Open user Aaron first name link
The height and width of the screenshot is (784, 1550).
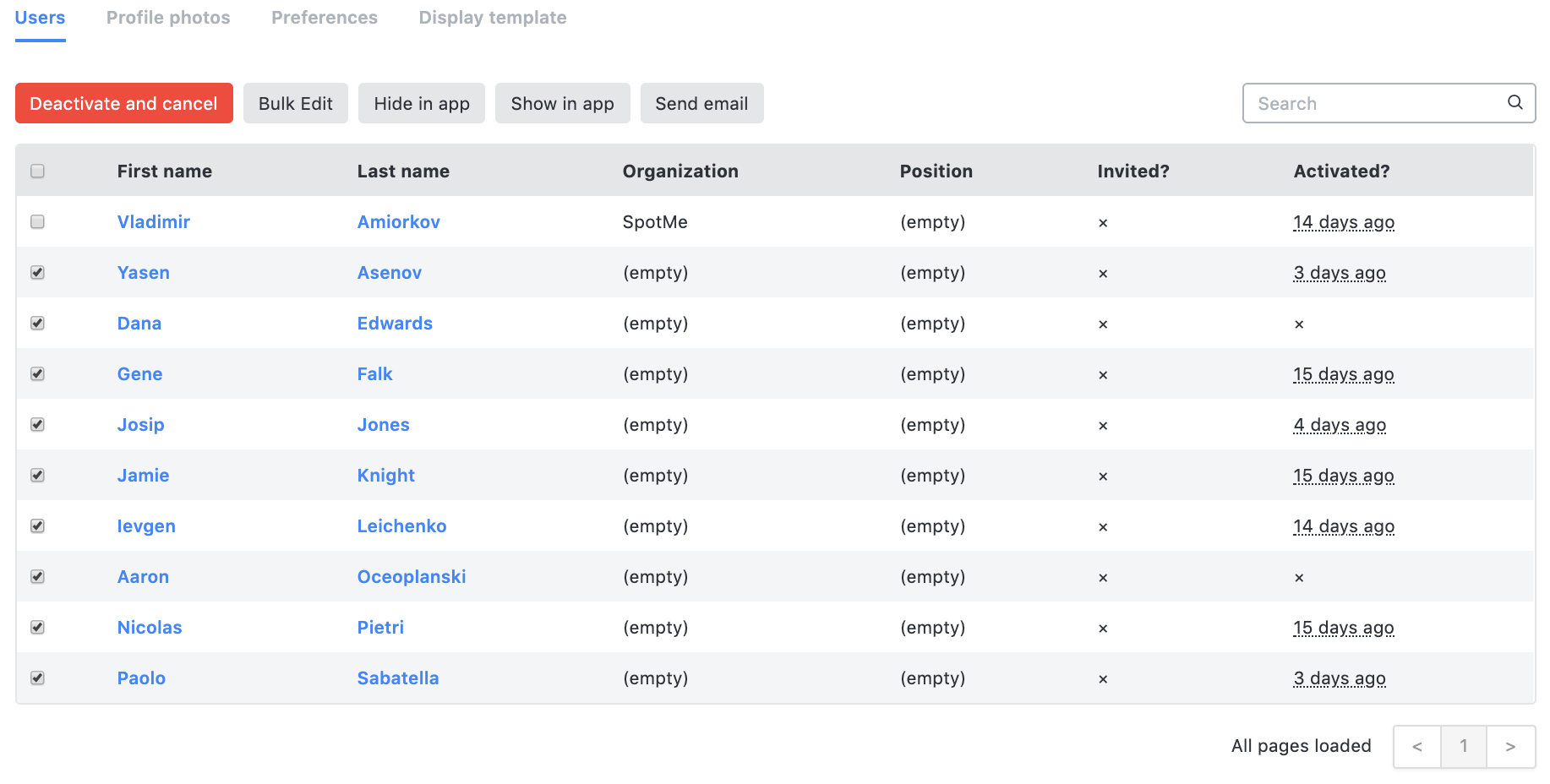coord(144,577)
